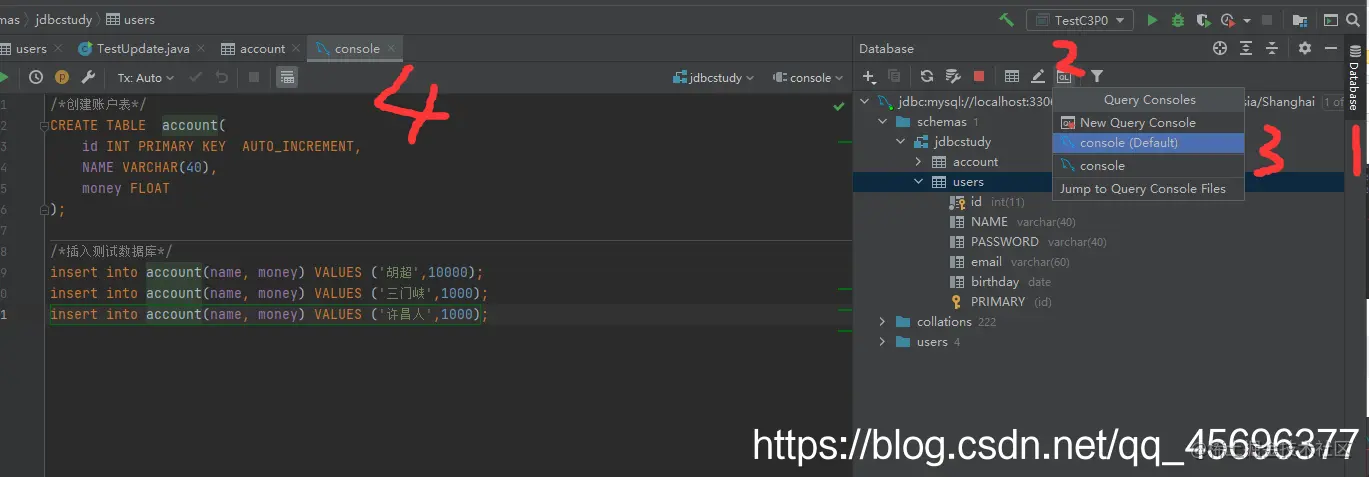This screenshot has width=1369, height=477.
Task: Open the console session dropdown
Action: coord(808,77)
